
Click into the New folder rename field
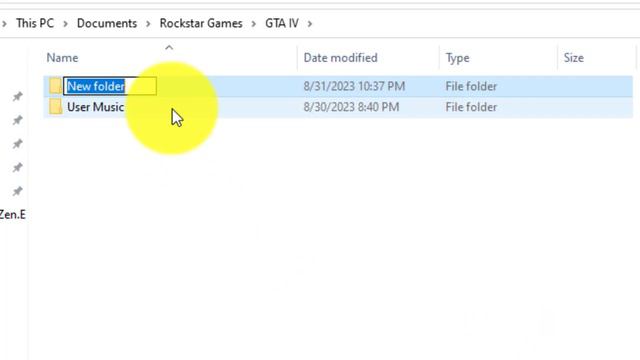(110, 86)
